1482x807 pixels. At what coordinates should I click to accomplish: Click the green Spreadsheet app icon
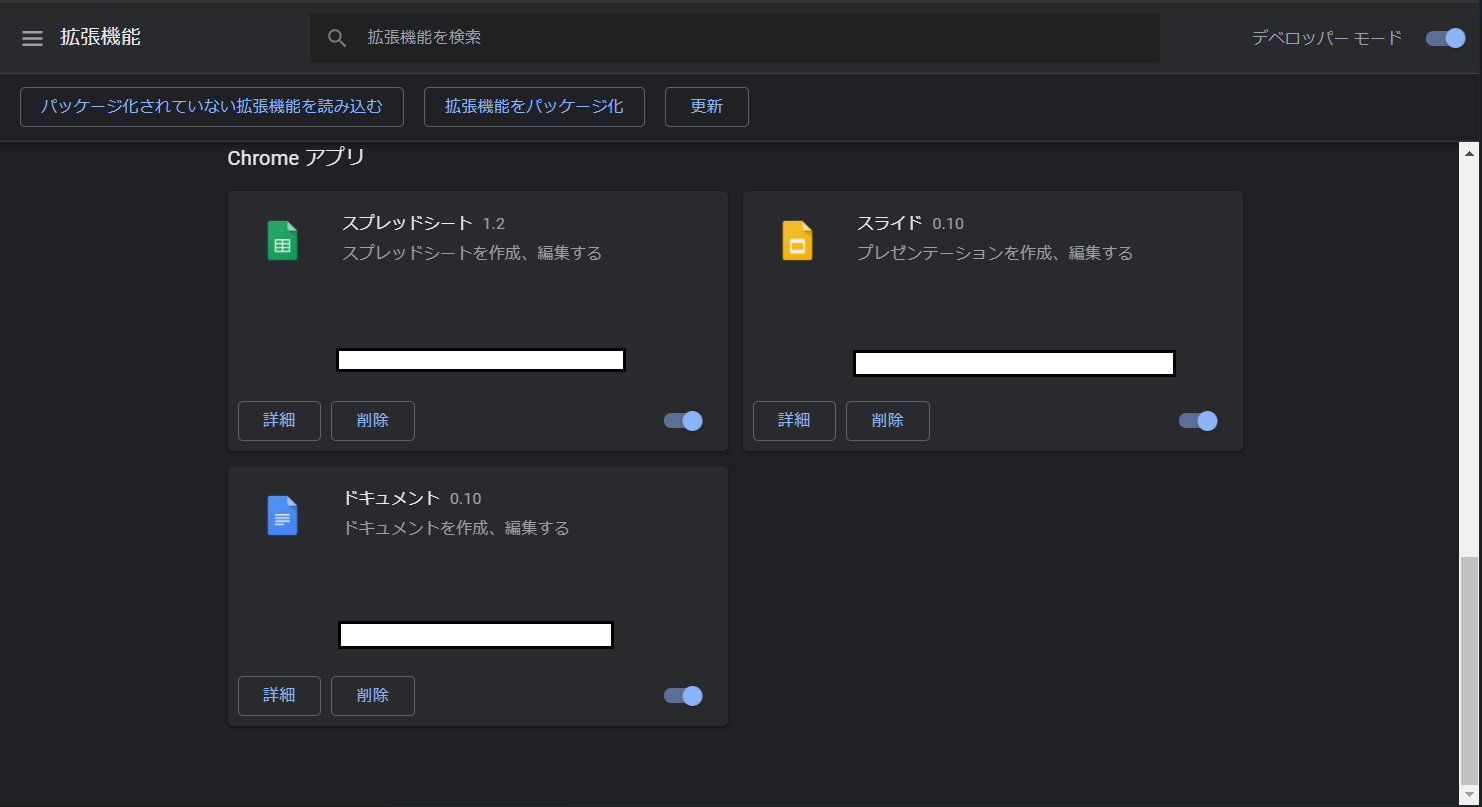(283, 241)
